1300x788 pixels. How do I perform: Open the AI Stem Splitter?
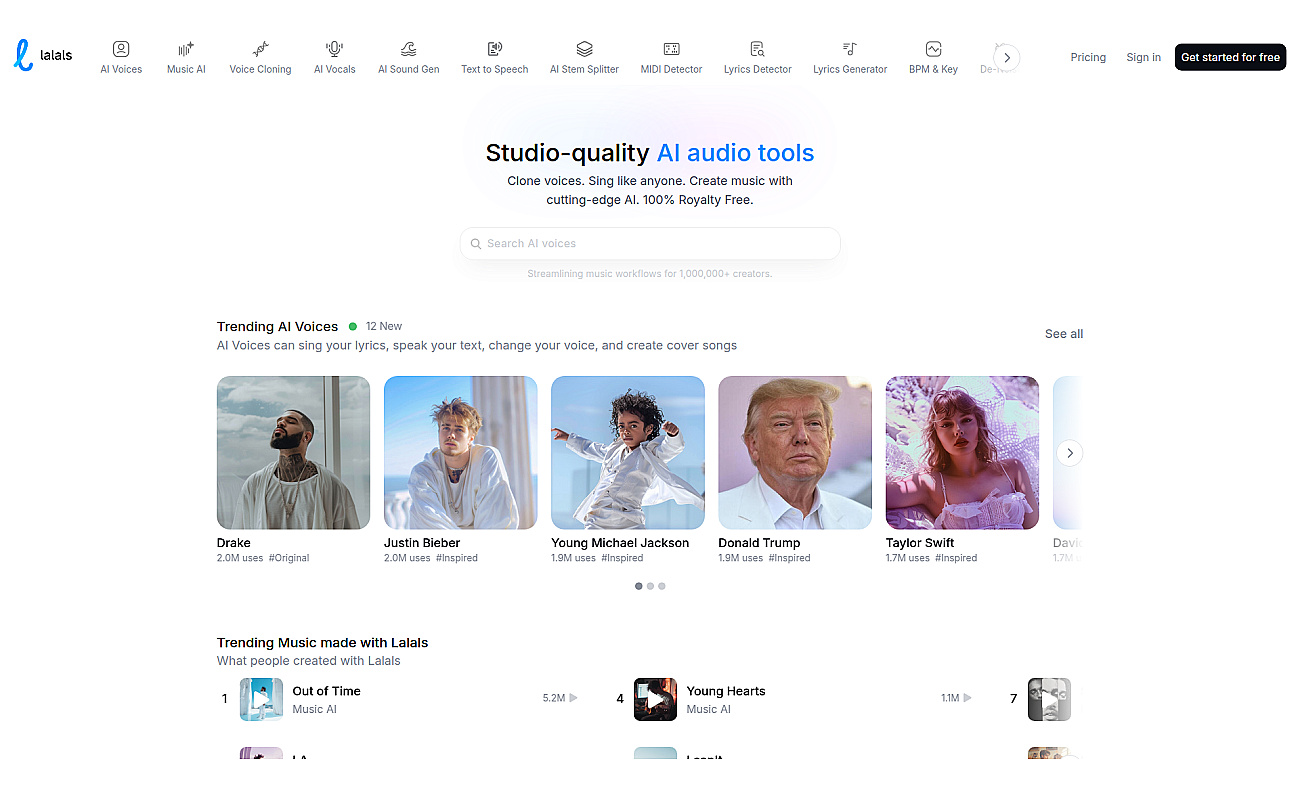coord(584,57)
